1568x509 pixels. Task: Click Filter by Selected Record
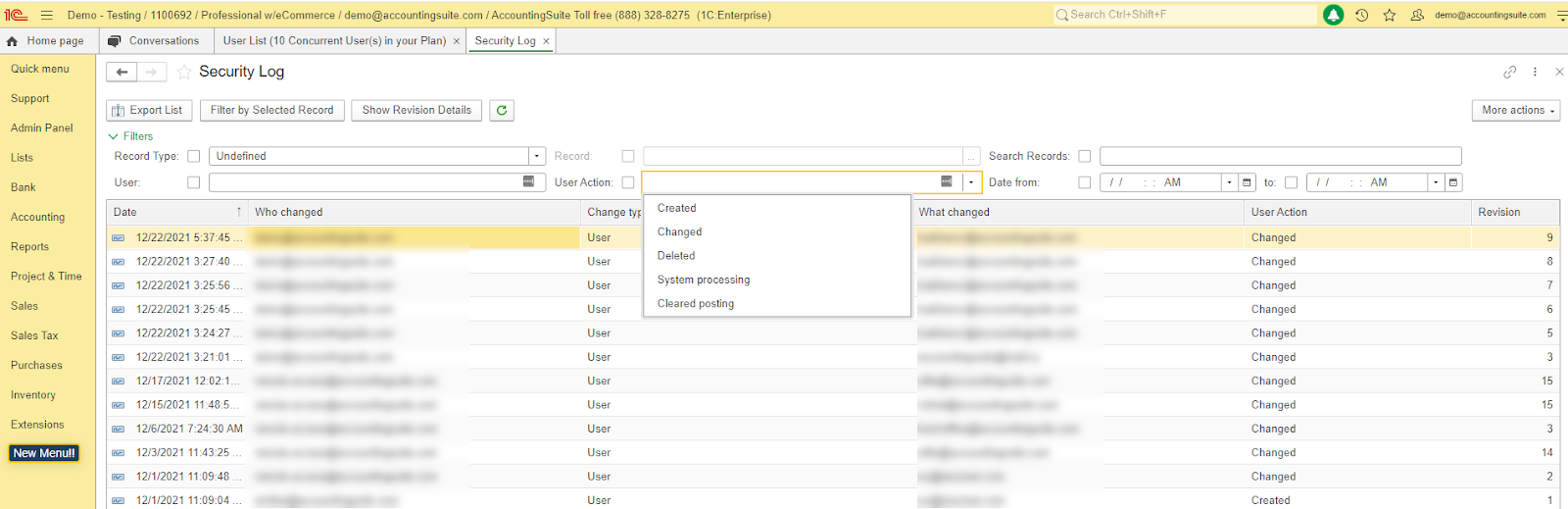(x=271, y=110)
